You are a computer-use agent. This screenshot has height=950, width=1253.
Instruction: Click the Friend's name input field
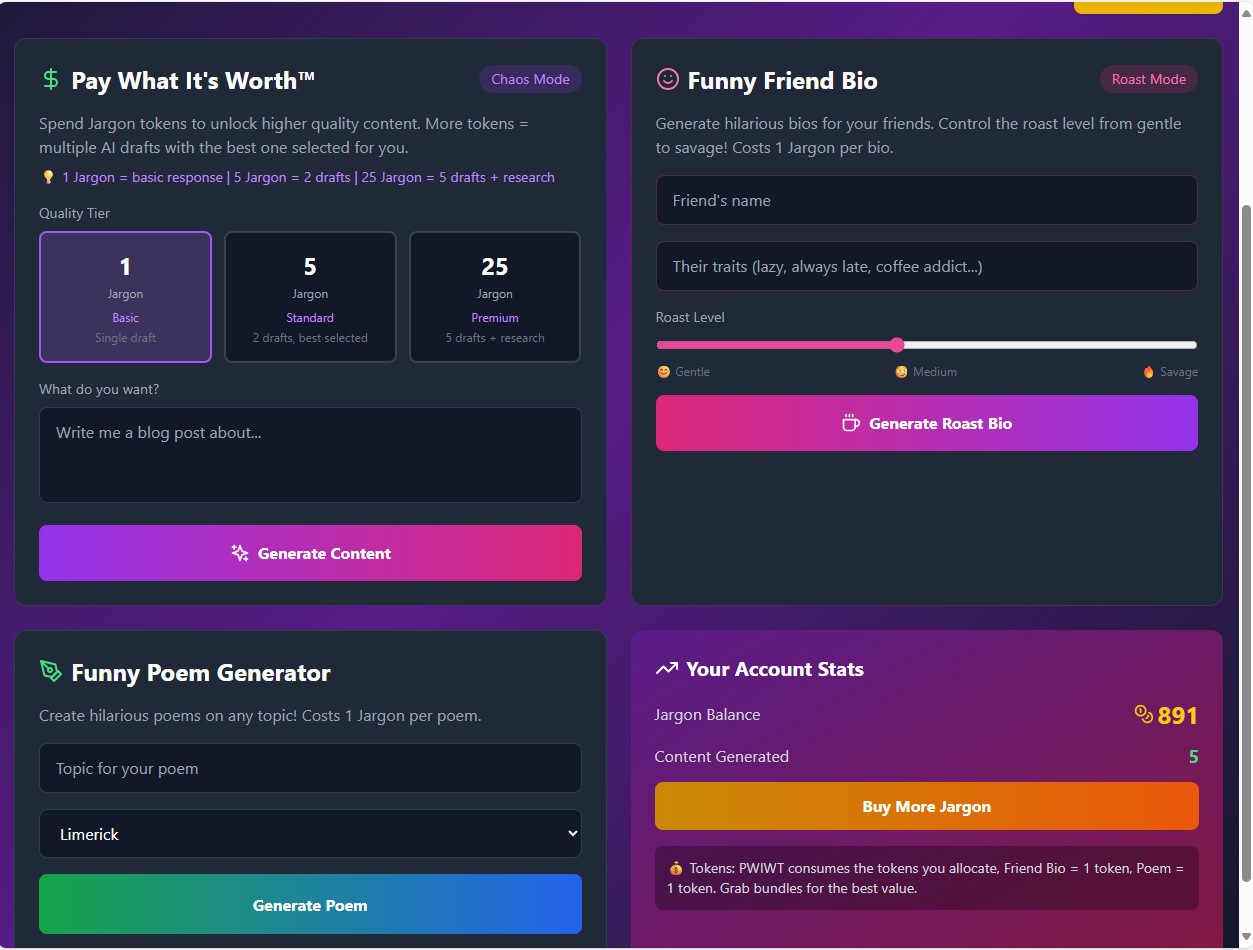(926, 200)
